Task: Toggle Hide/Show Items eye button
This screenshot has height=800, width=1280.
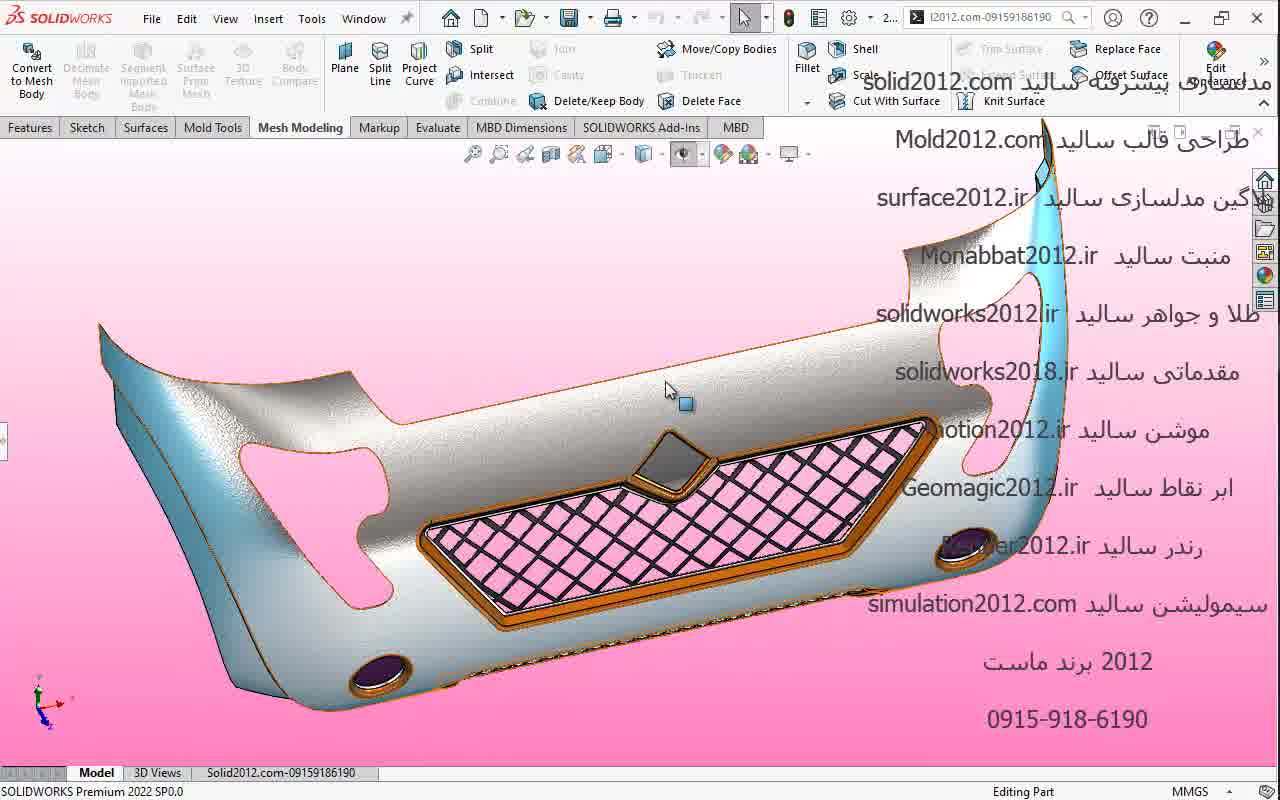Action: [683, 154]
